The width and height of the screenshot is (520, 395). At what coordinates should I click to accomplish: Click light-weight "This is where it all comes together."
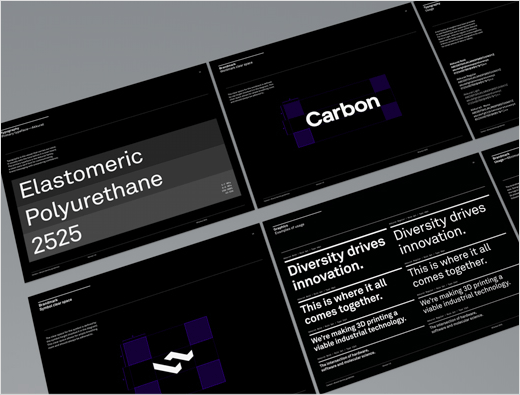[x=450, y=265]
